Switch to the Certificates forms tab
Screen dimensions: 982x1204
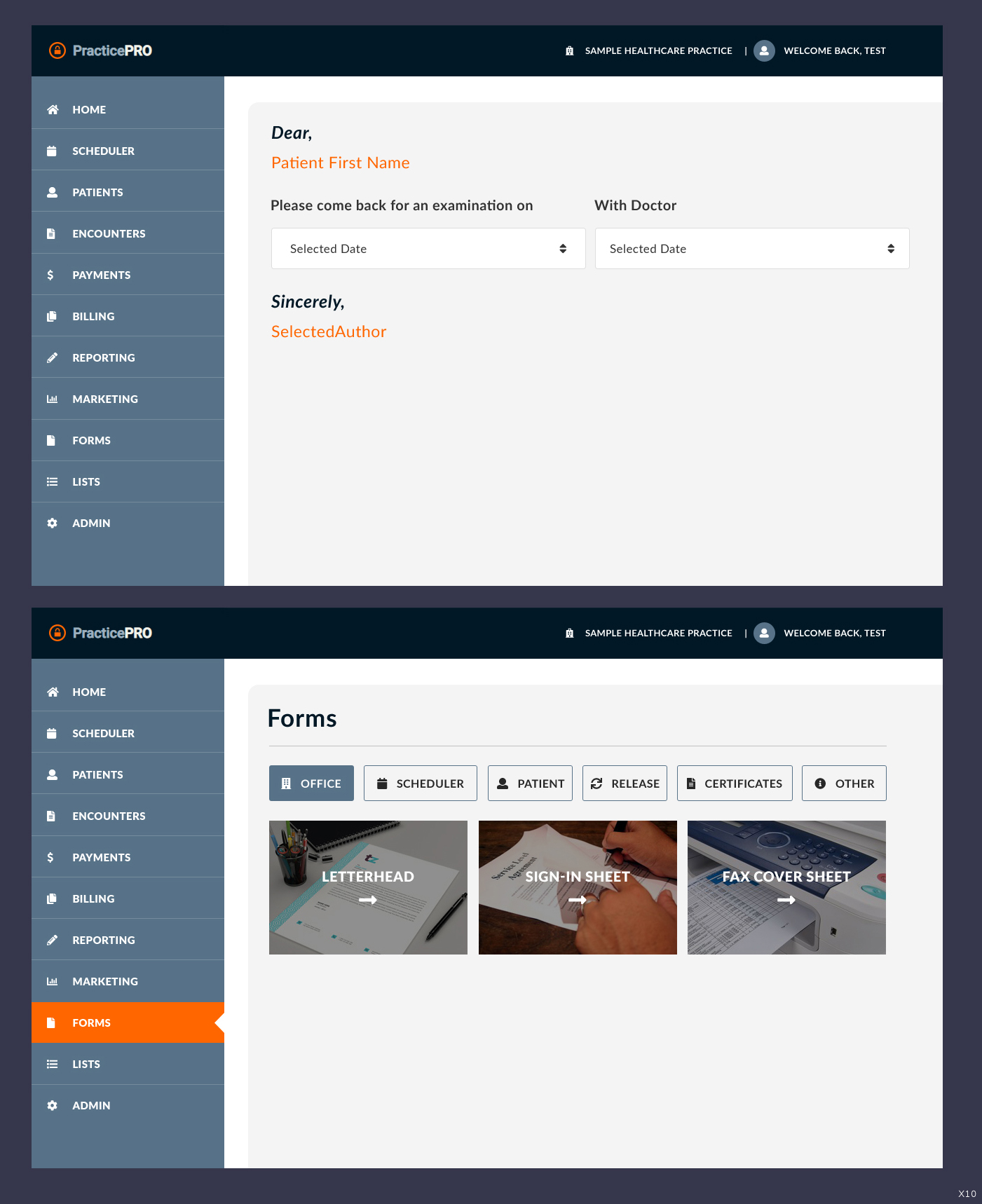tap(735, 783)
